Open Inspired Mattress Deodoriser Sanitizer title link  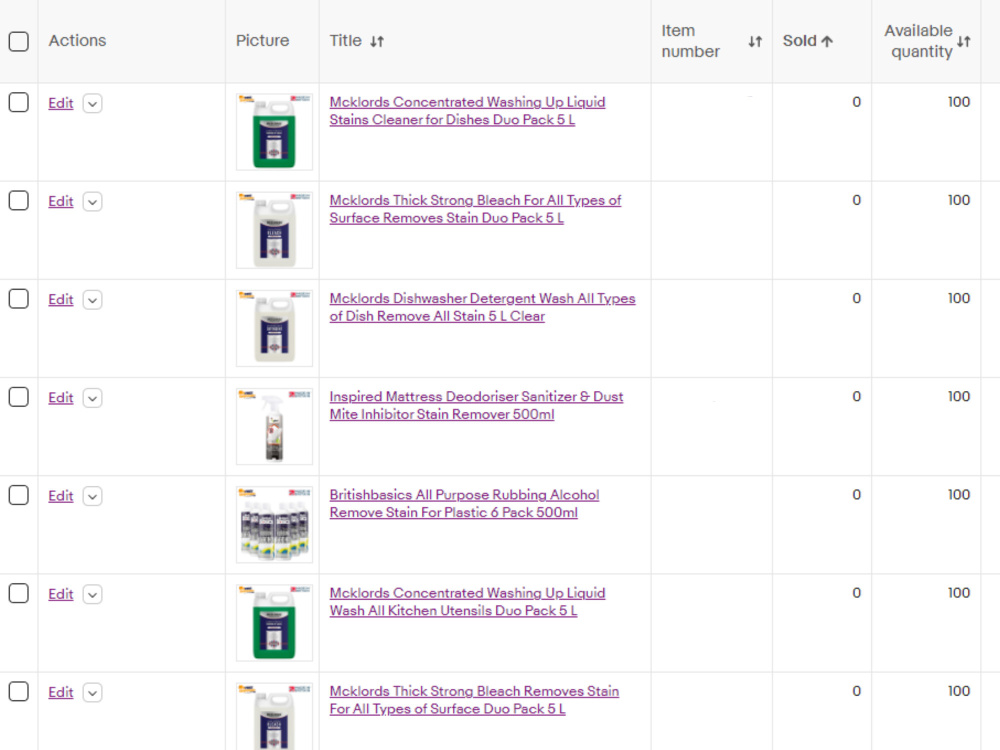(476, 406)
